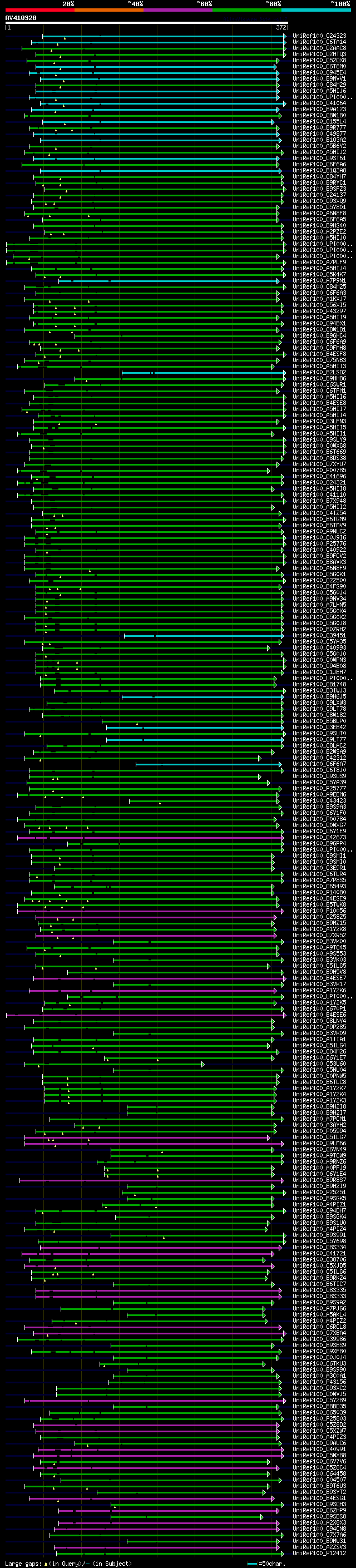This screenshot has width=356, height=1568.
Task: Click the label UniRef100_Q42312
Action: click(x=319, y=758)
